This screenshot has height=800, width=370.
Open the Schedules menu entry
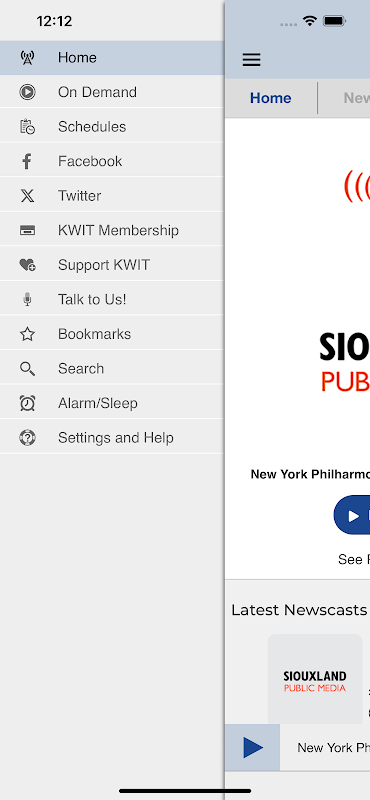(x=112, y=127)
